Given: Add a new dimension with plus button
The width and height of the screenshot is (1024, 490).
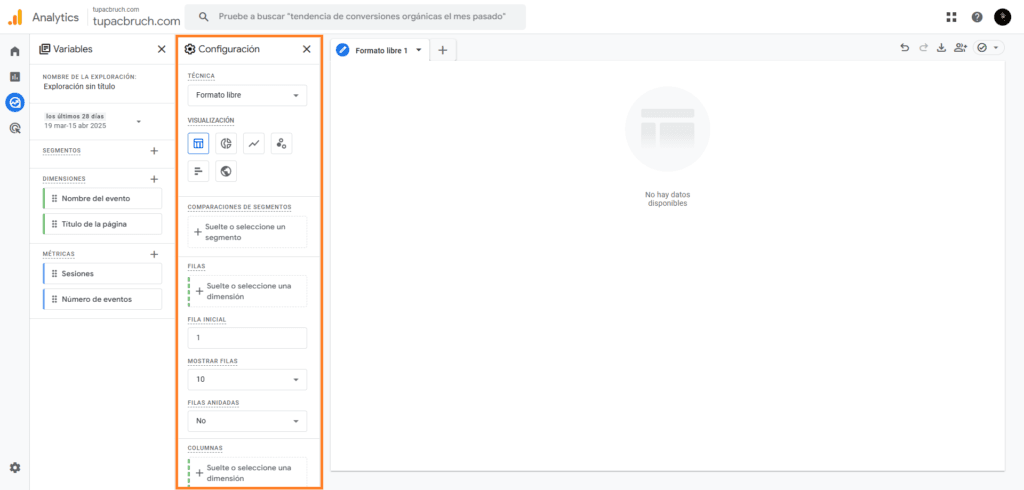Looking at the screenshot, I should pos(154,179).
